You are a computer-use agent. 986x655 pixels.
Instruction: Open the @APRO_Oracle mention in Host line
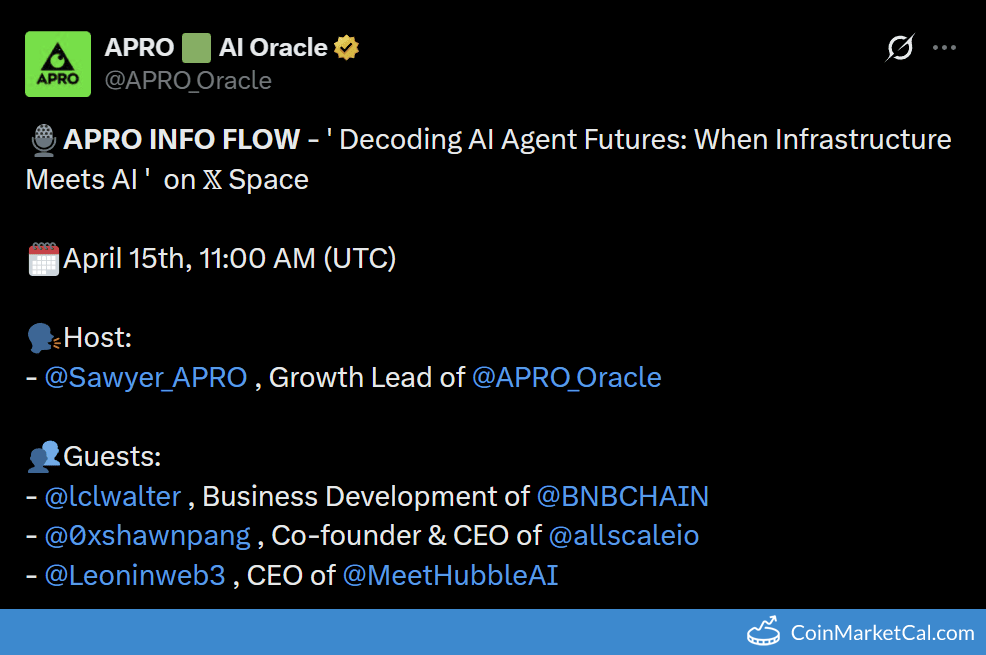pos(566,377)
